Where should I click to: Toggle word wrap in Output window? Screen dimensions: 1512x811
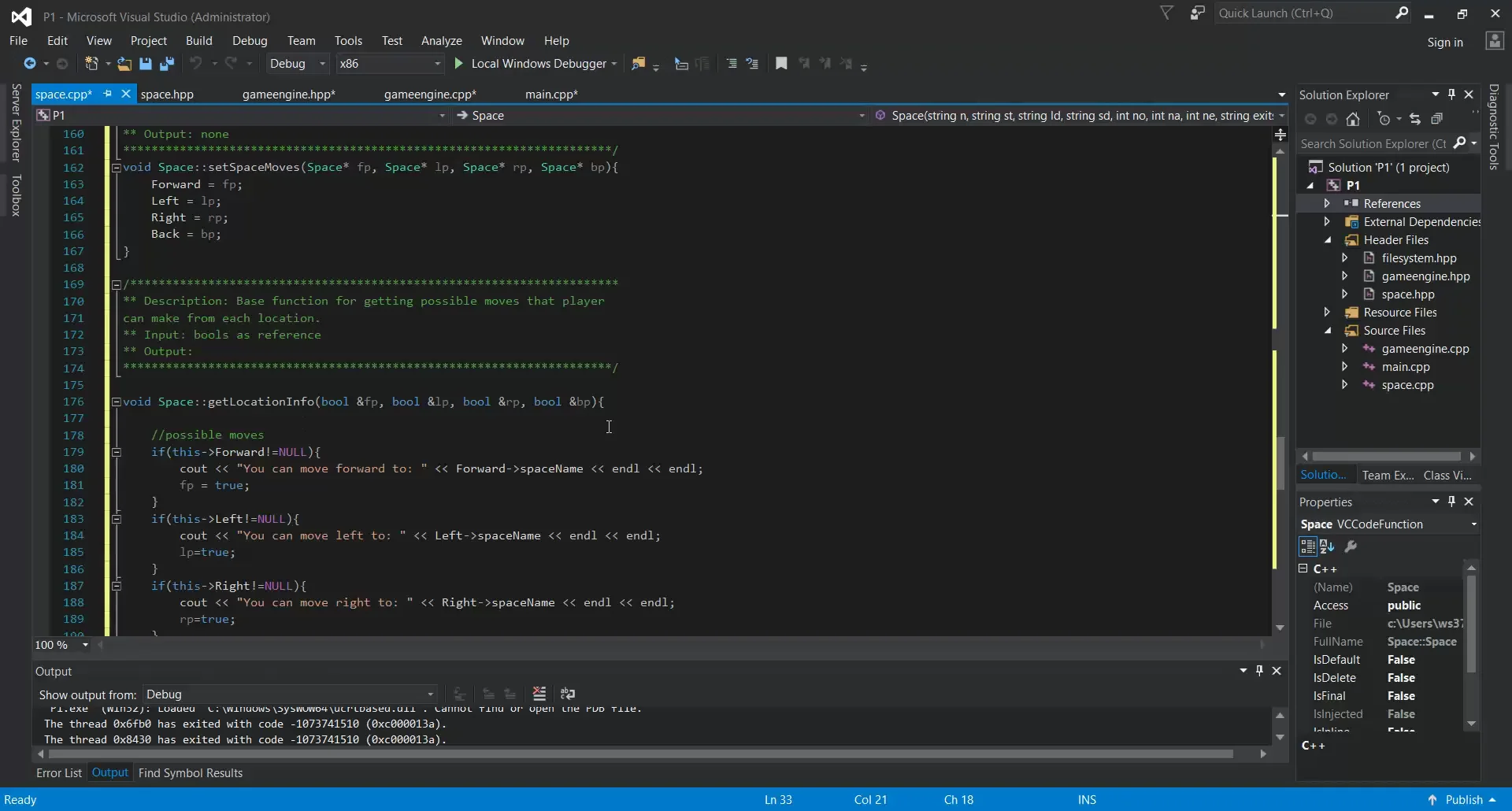(x=568, y=694)
